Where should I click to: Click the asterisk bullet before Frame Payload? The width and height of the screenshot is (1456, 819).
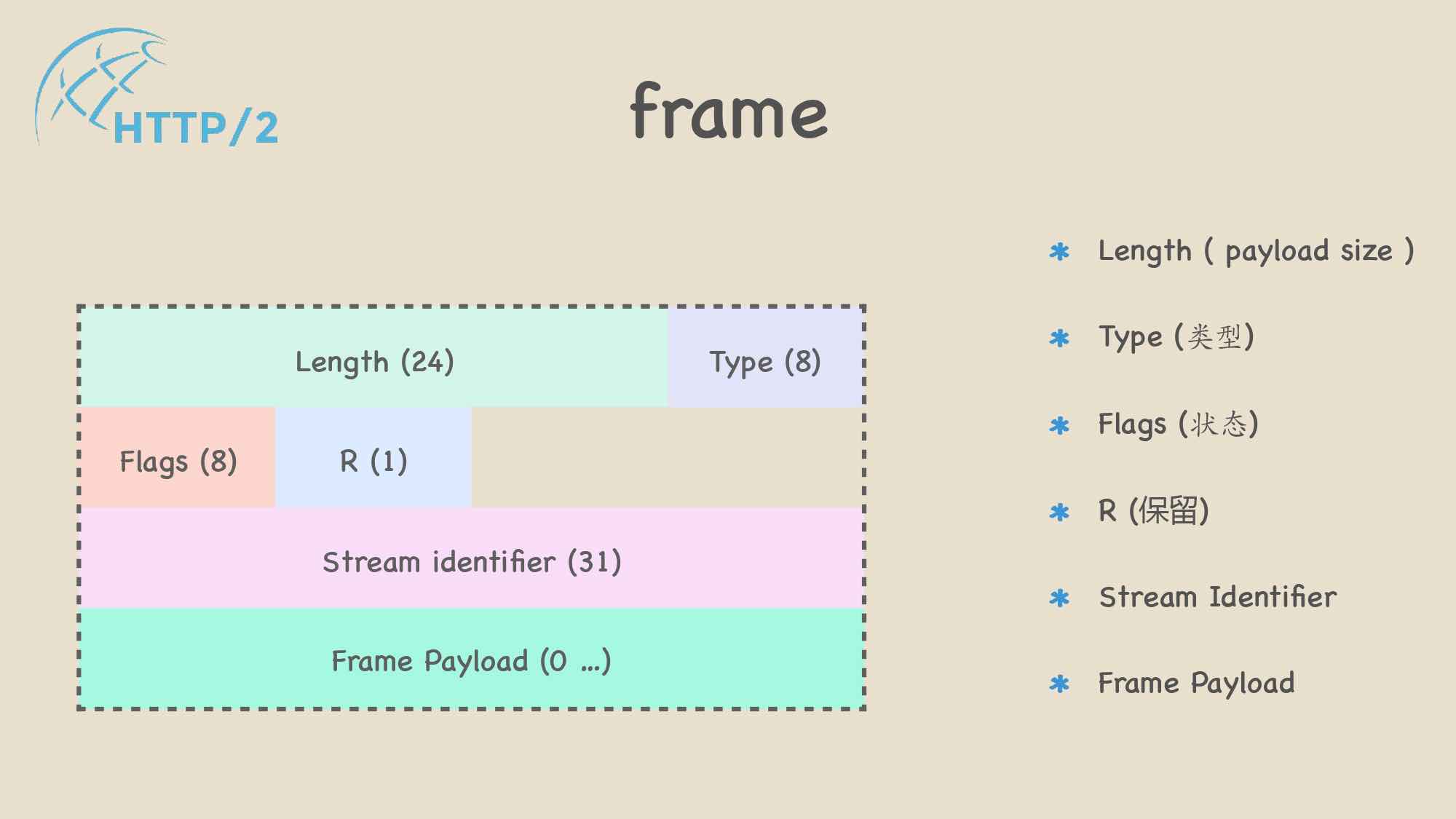[1059, 684]
